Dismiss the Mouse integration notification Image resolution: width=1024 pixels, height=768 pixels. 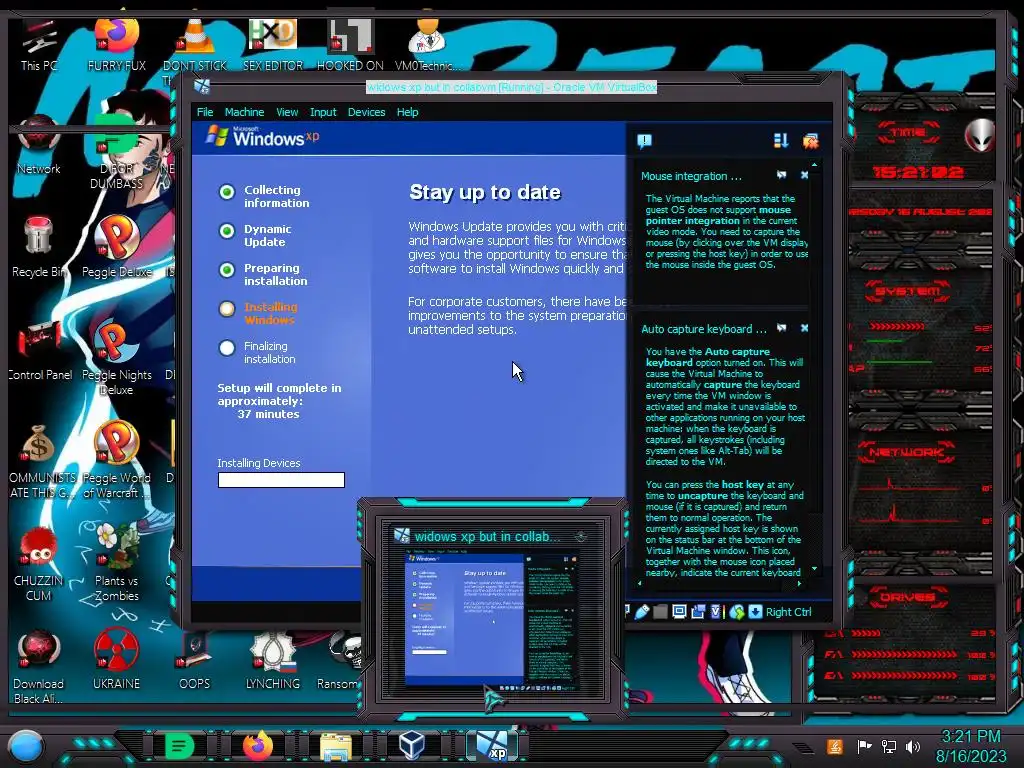(x=805, y=175)
